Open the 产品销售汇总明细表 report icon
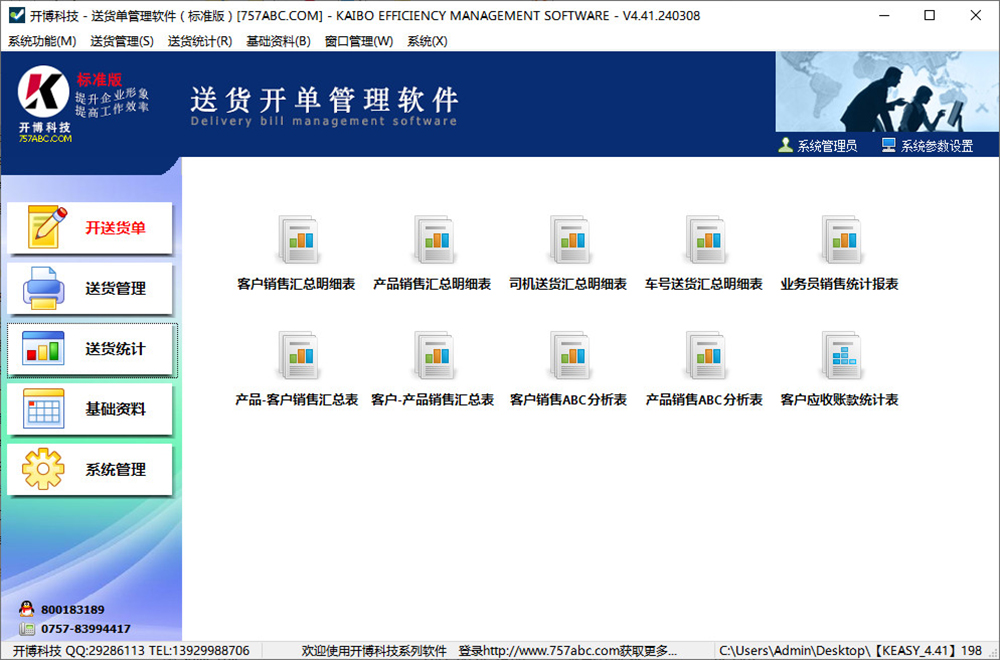Viewport: 1000px width, 660px height. (433, 239)
